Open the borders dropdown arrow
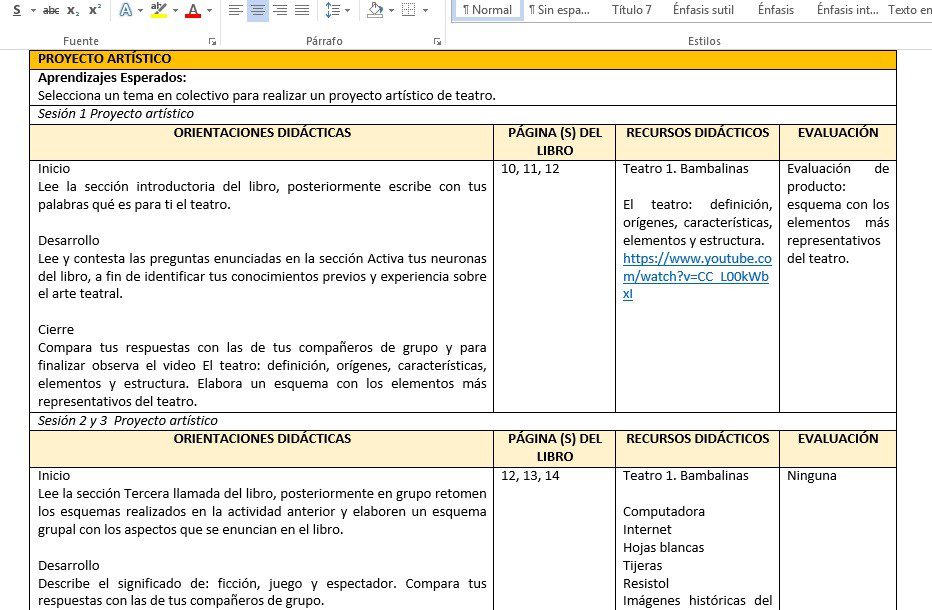This screenshot has height=610, width=932. click(425, 10)
